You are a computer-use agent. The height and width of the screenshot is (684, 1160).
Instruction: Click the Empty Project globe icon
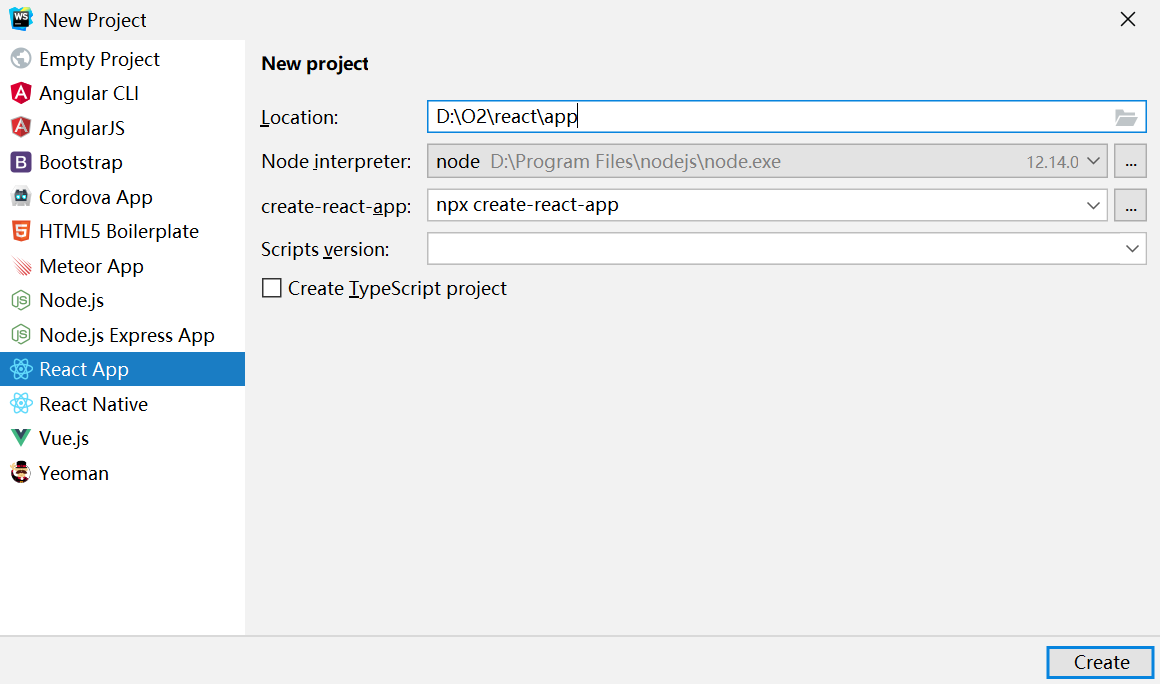click(x=21, y=58)
